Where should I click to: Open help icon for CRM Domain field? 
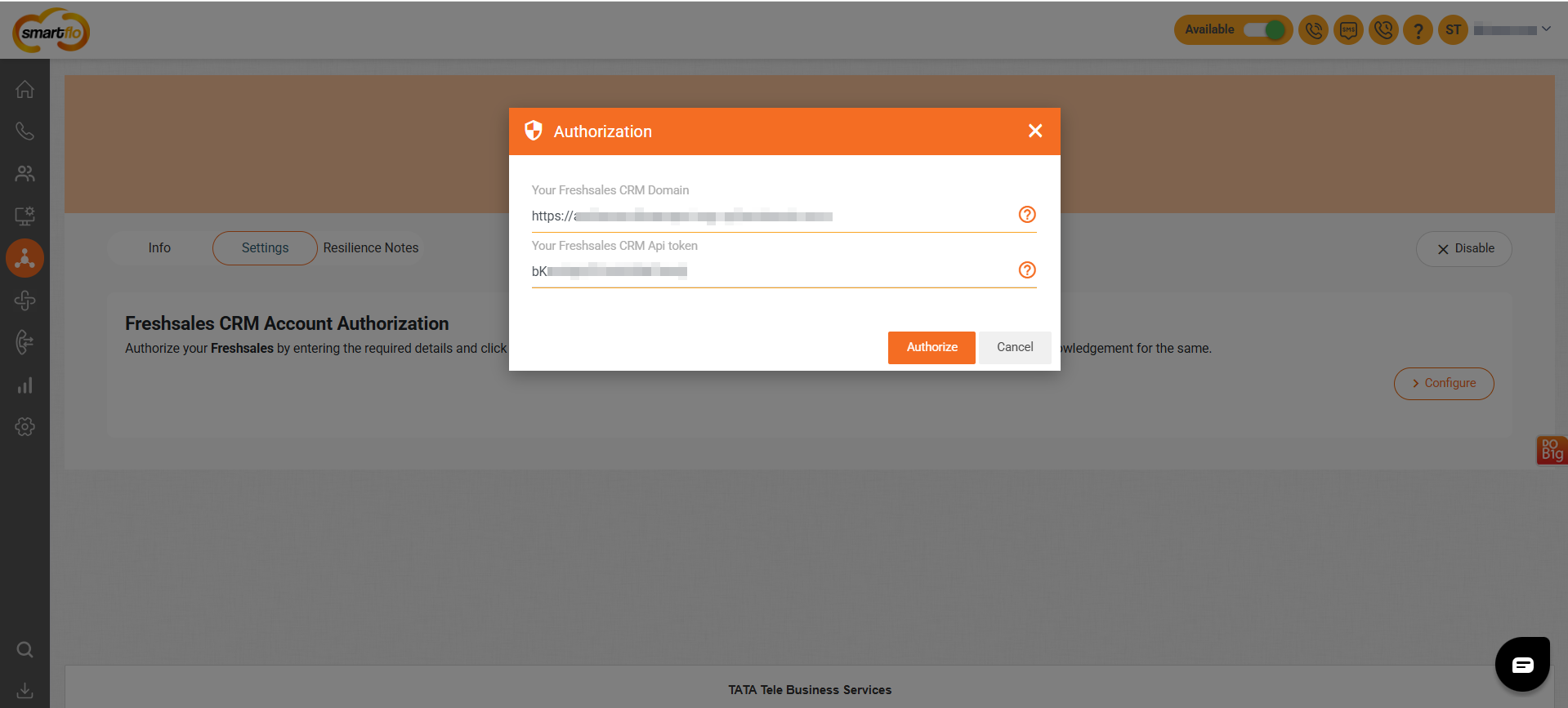click(x=1027, y=215)
